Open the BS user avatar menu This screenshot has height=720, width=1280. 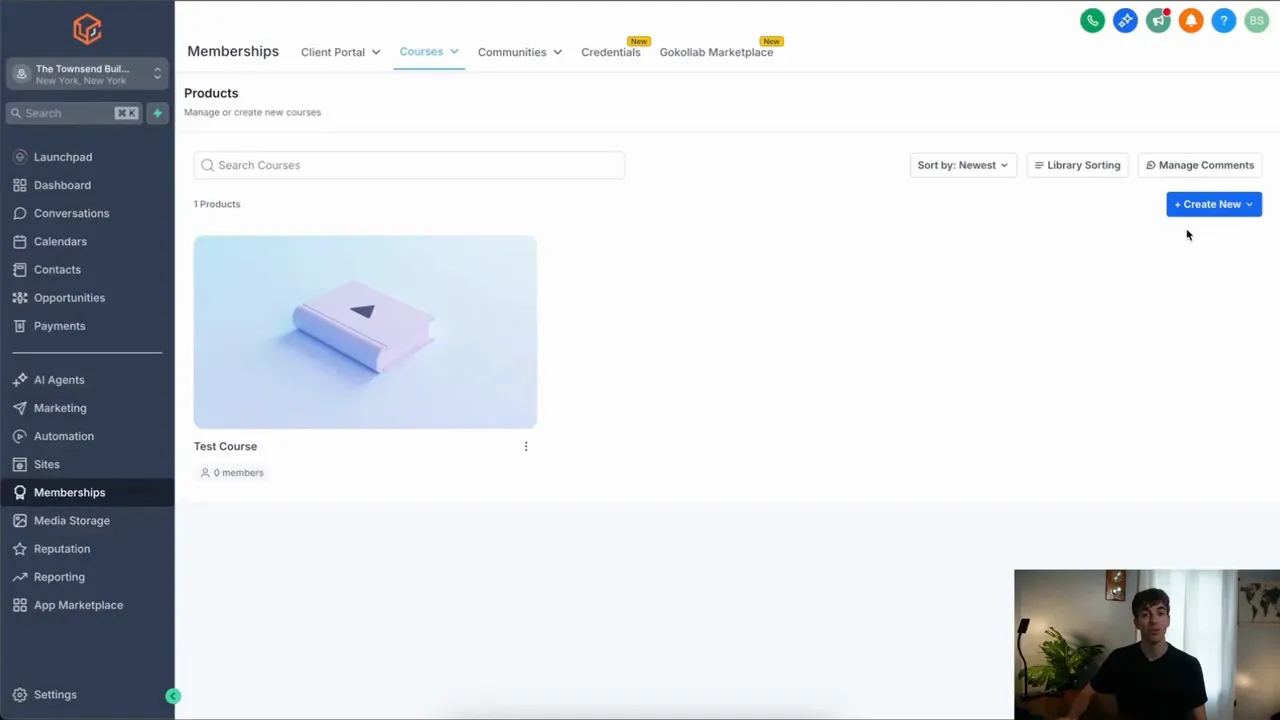click(x=1257, y=20)
